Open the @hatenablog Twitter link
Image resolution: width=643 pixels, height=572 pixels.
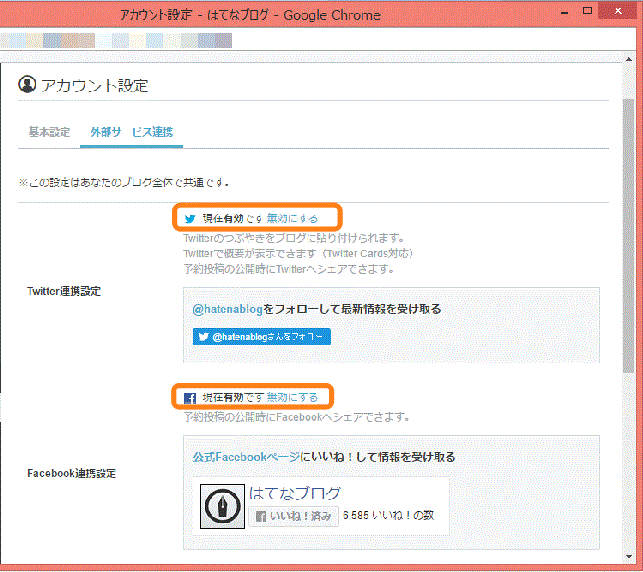pos(228,309)
